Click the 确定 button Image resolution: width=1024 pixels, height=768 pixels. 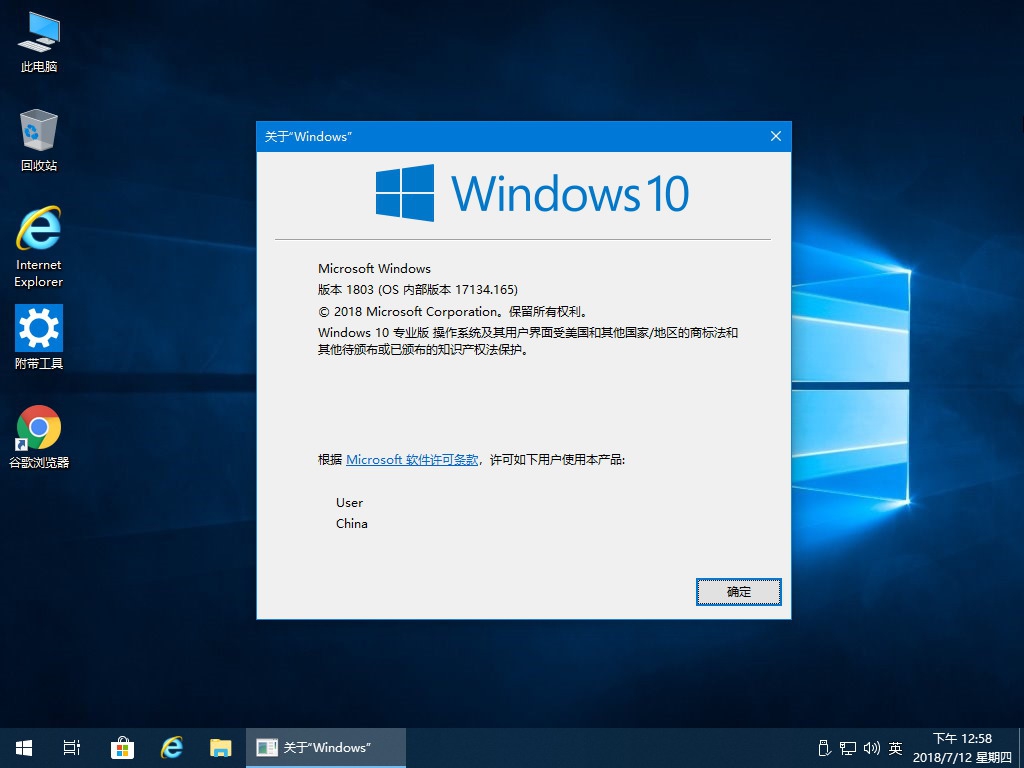tap(739, 592)
